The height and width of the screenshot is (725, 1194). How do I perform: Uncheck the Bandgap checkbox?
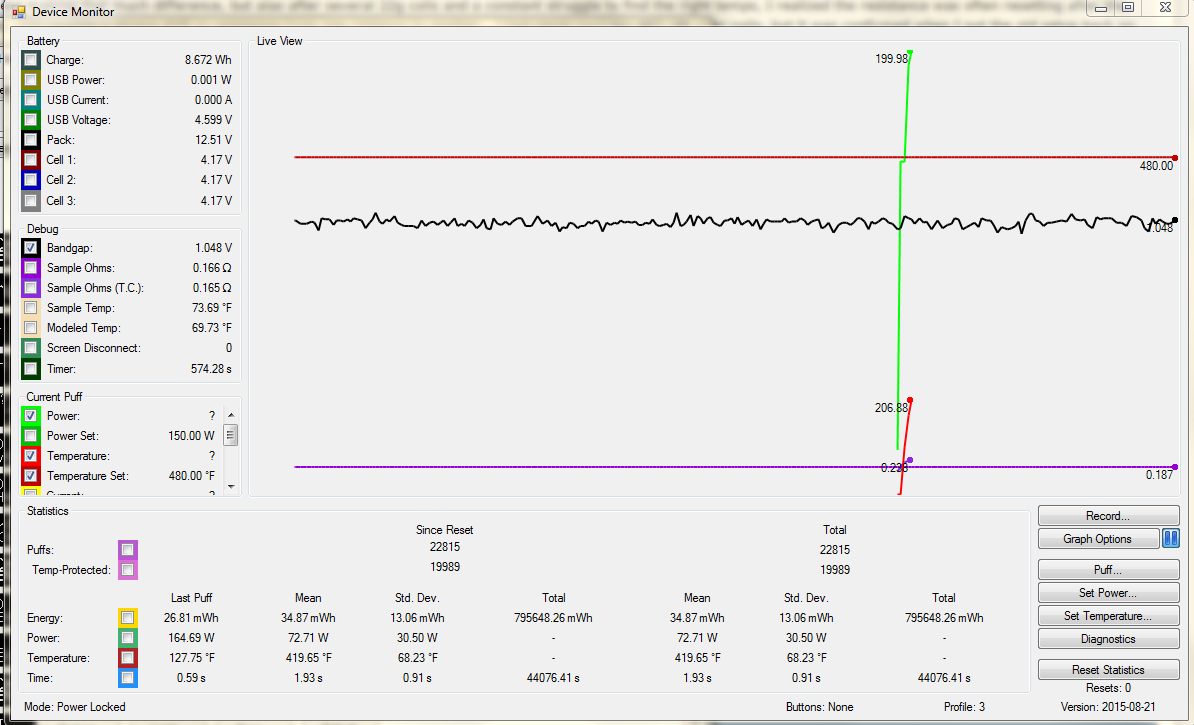[31, 248]
